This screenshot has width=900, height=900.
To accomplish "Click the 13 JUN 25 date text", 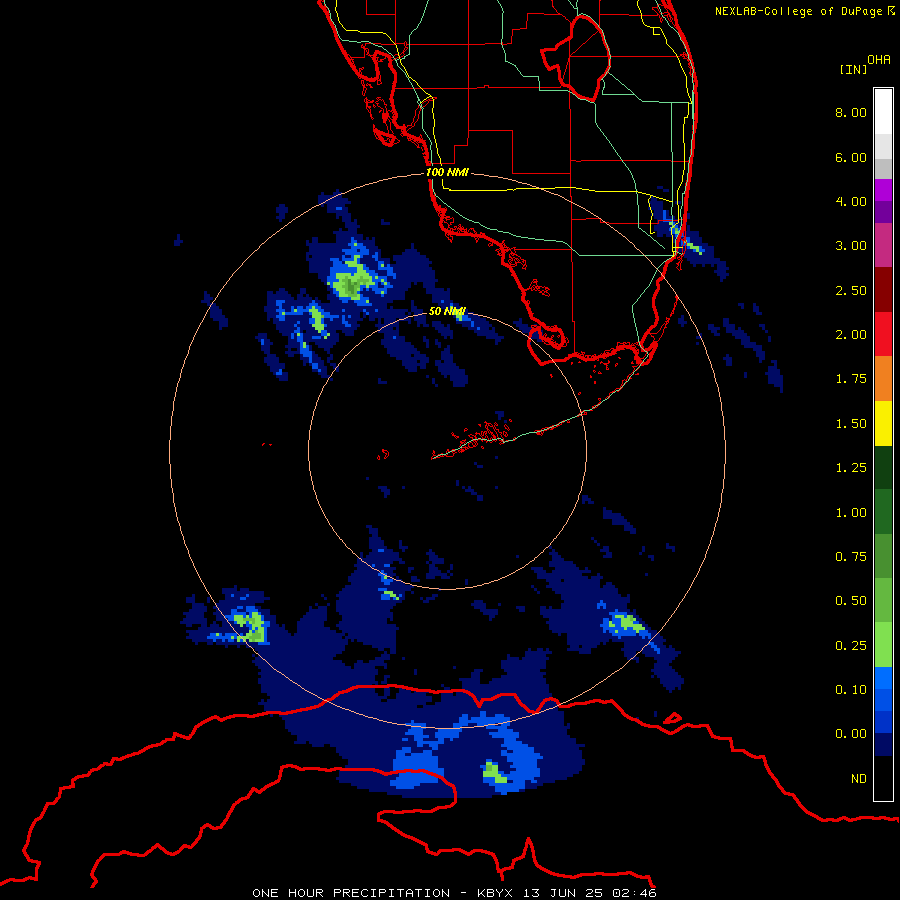I will point(562,893).
